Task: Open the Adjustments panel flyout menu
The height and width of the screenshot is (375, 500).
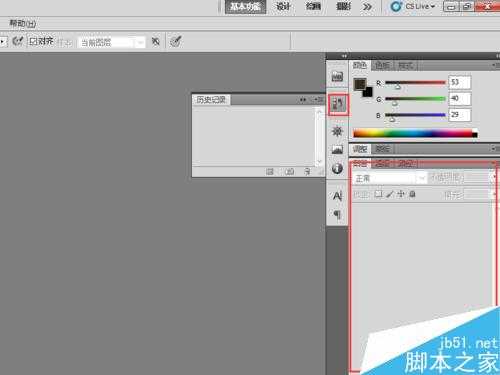Action: coord(495,148)
